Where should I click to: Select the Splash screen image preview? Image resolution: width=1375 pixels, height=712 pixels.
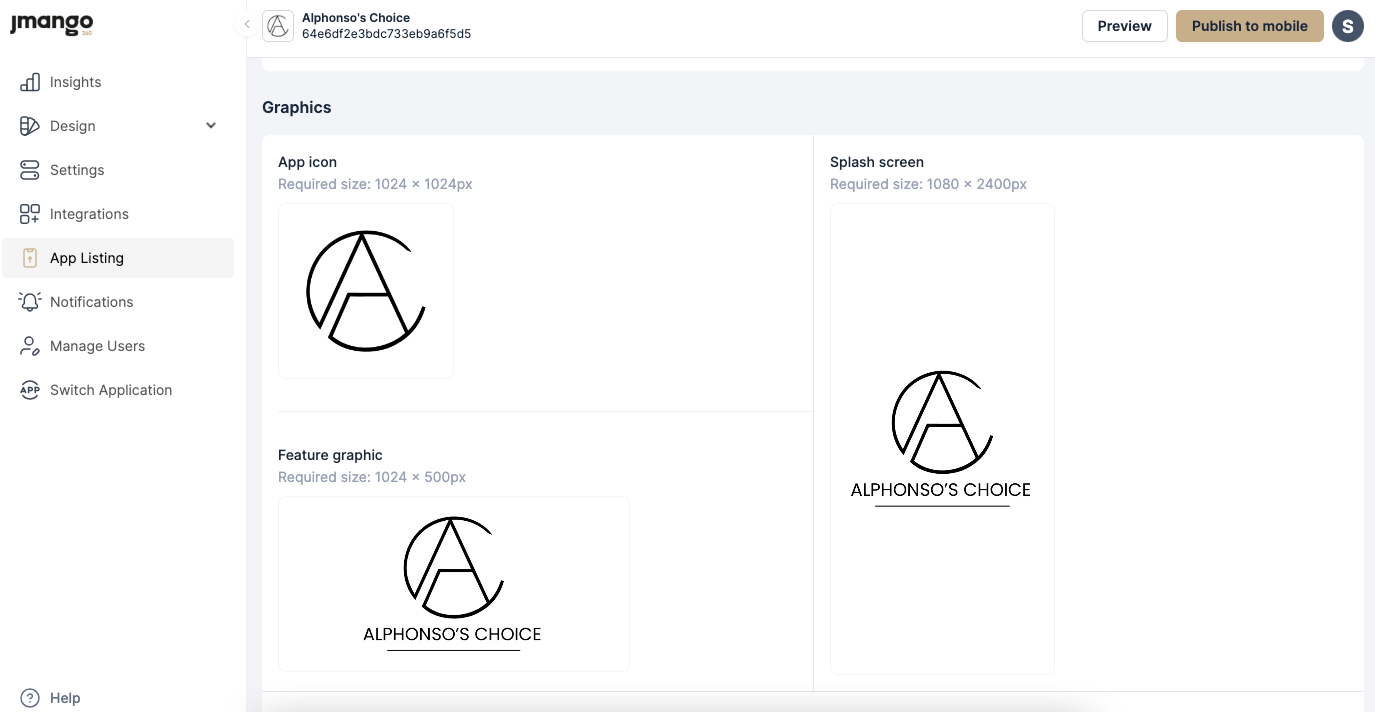[942, 438]
